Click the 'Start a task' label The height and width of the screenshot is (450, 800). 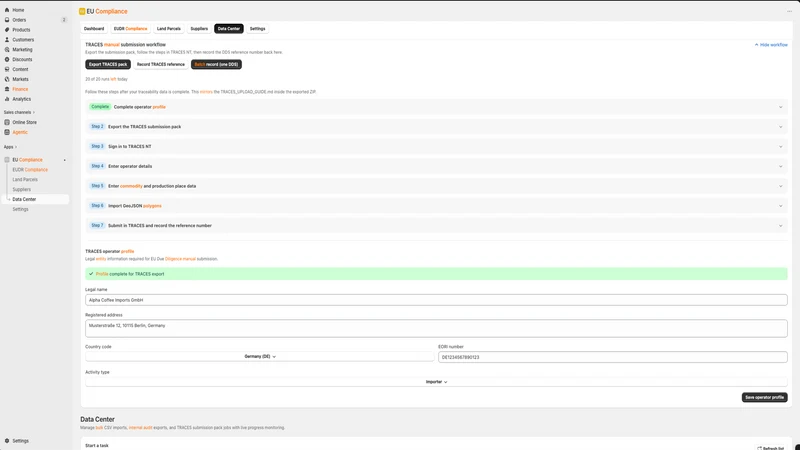click(97, 445)
